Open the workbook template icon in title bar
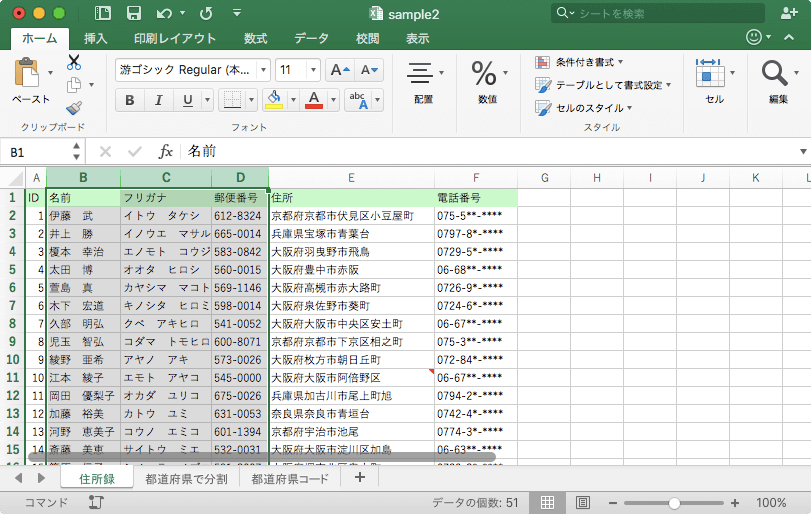The height and width of the screenshot is (514, 811). pos(102,13)
